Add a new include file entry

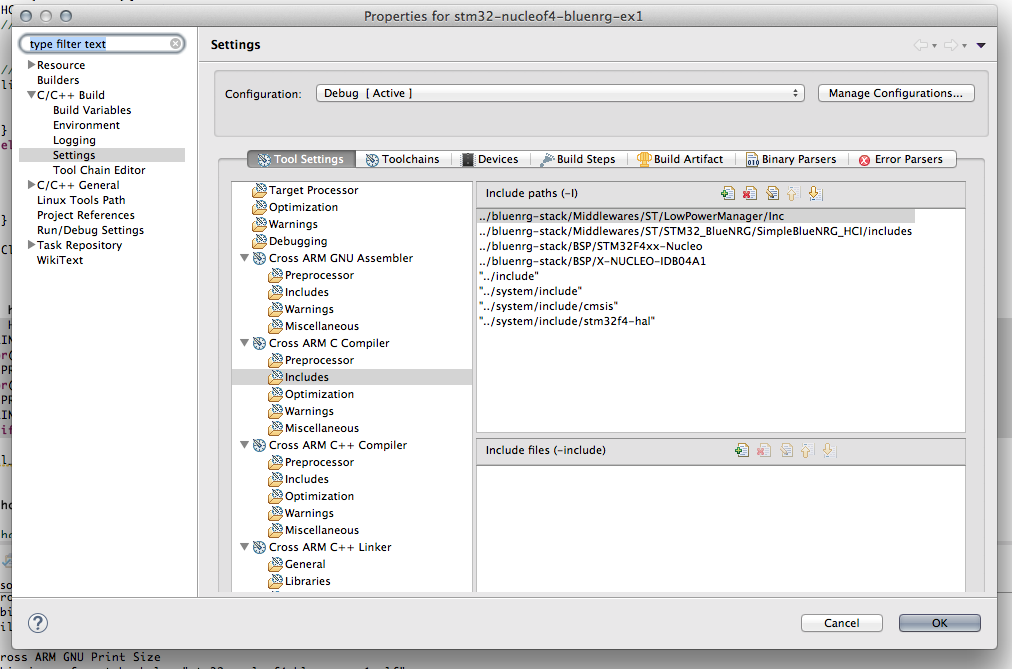[x=742, y=450]
